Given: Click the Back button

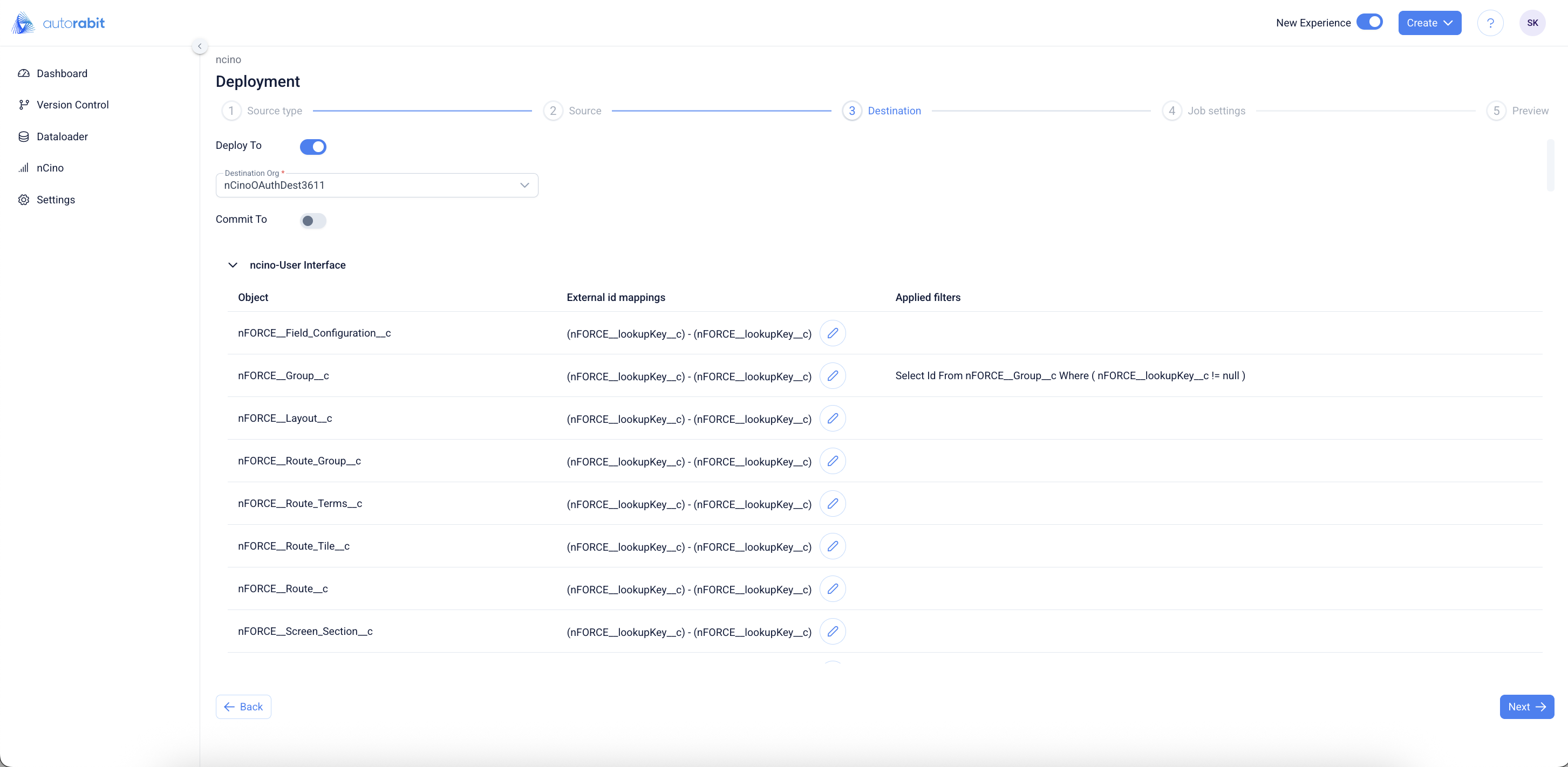Looking at the screenshot, I should coord(243,707).
